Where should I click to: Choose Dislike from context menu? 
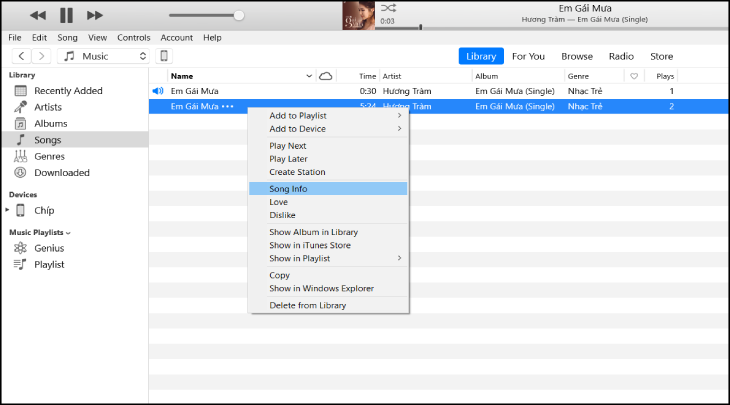point(328,215)
